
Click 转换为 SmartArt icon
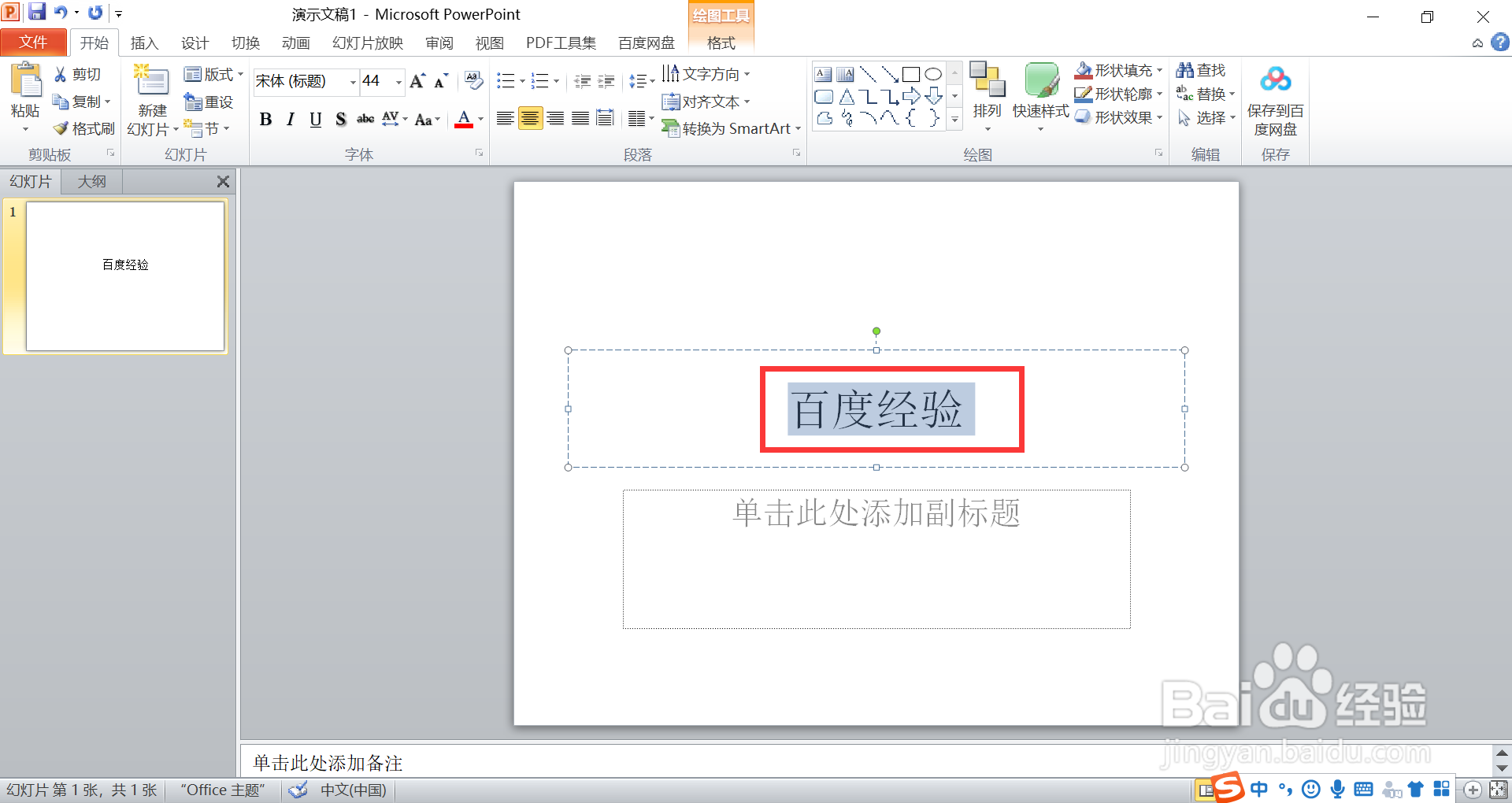tap(672, 128)
